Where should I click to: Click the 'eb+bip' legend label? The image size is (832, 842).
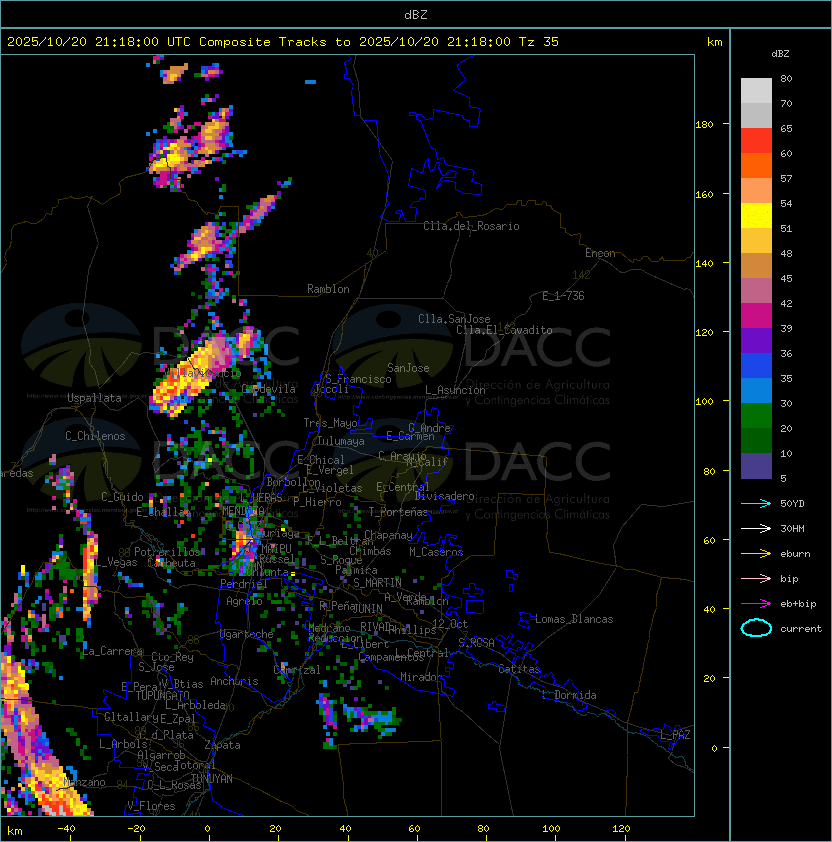(x=798, y=604)
